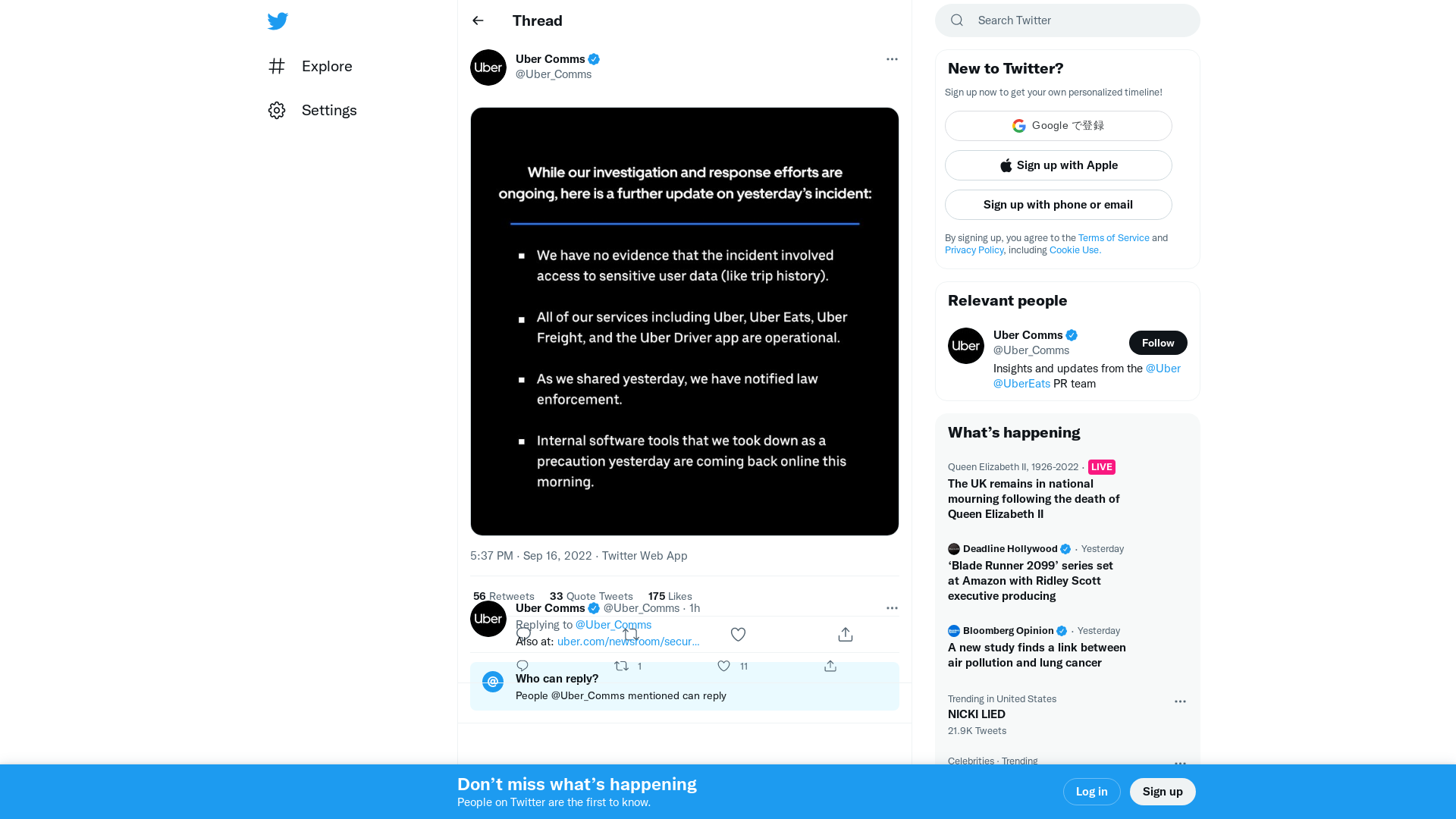Viewport: 1456px width, 819px height.
Task: Click the Google icon in the signup option
Action: pos(1018,125)
